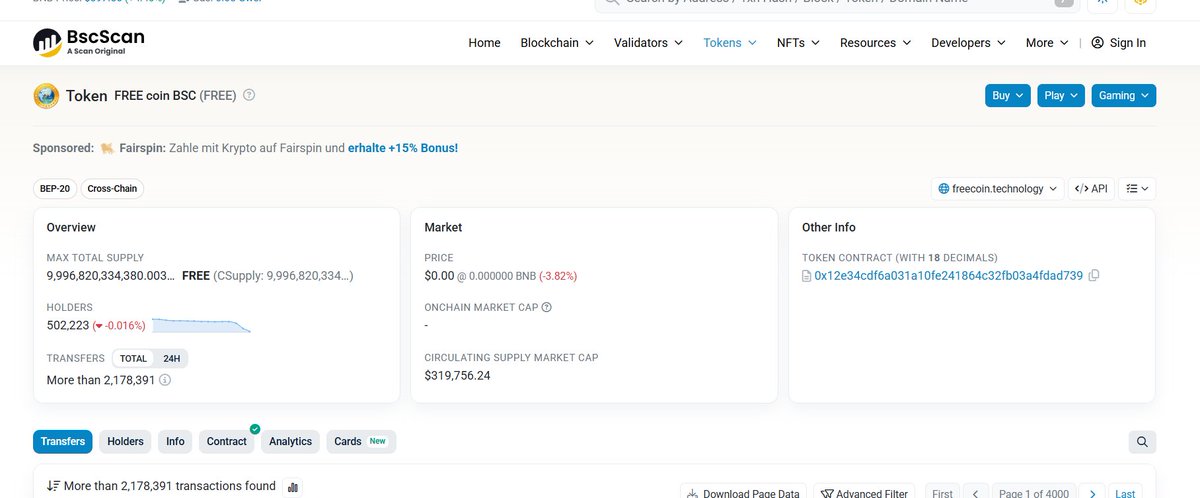
Task: Click the price change -3.82% text
Action: pos(558,275)
